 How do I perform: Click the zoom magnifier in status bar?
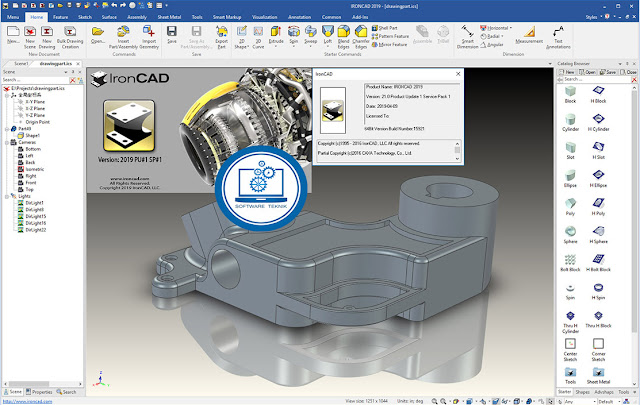pyautogui.click(x=435, y=402)
